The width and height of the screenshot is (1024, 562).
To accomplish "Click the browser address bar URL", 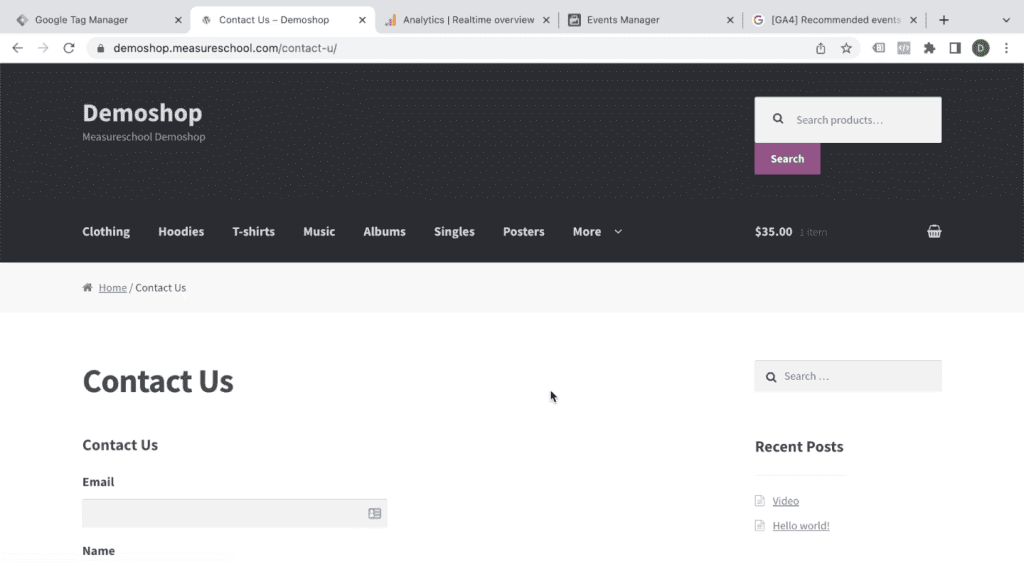I will click(225, 48).
